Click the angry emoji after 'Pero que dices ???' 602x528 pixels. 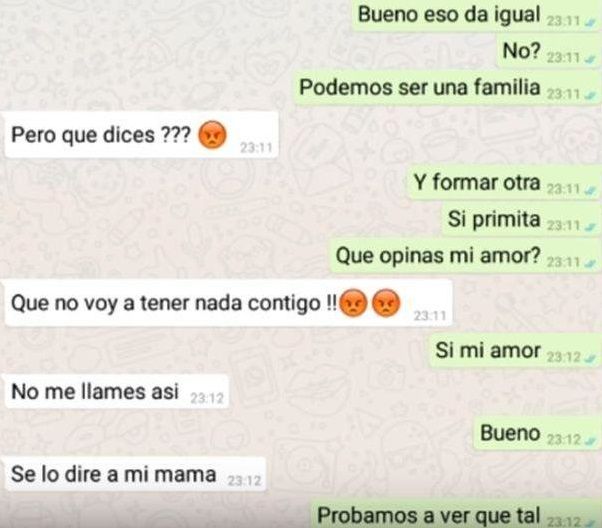[x=212, y=135]
